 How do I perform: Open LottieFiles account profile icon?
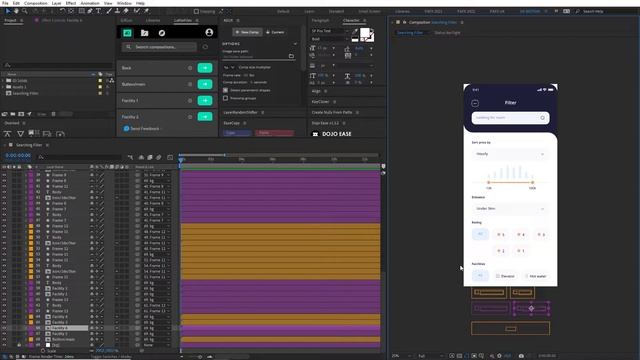tap(209, 32)
